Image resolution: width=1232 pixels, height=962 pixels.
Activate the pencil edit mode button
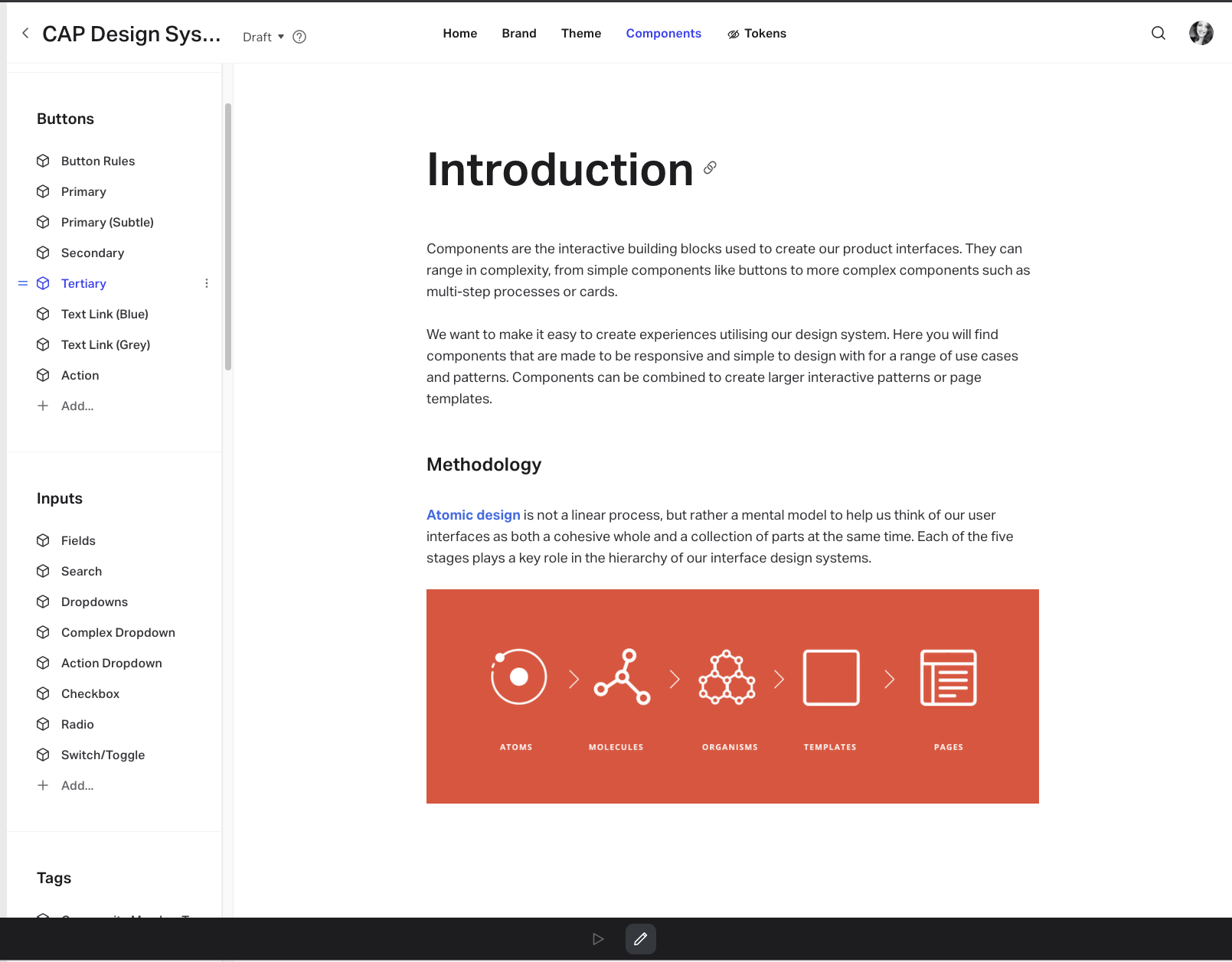pyautogui.click(x=641, y=939)
